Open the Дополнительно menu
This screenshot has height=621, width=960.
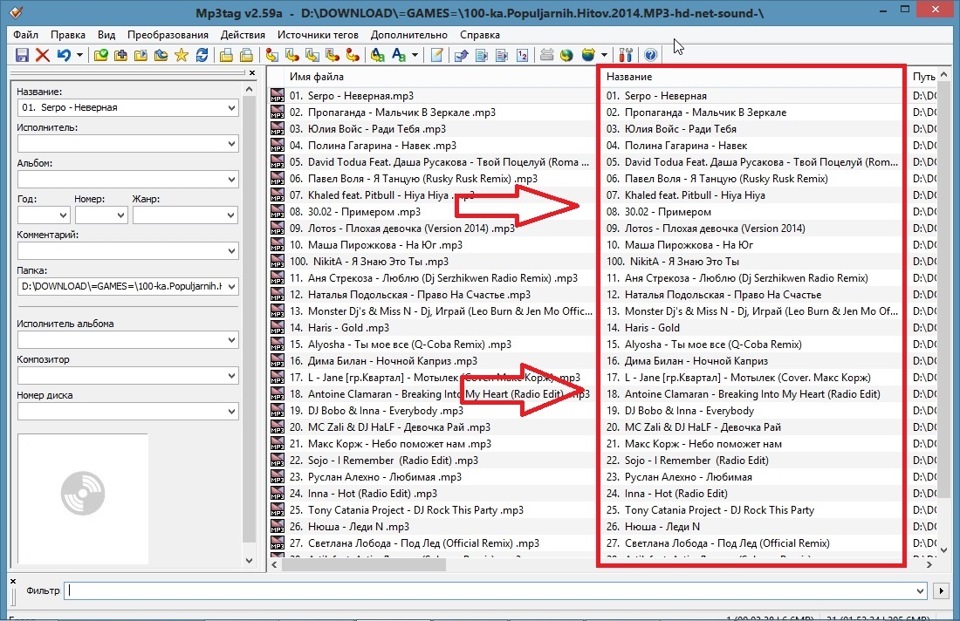tap(409, 35)
